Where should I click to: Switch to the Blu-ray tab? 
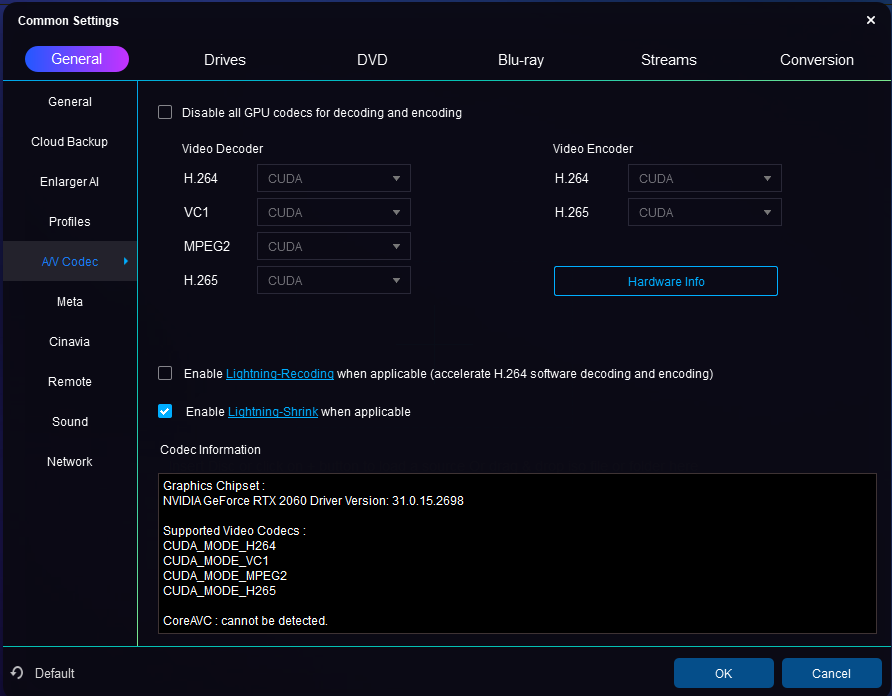pyautogui.click(x=521, y=60)
